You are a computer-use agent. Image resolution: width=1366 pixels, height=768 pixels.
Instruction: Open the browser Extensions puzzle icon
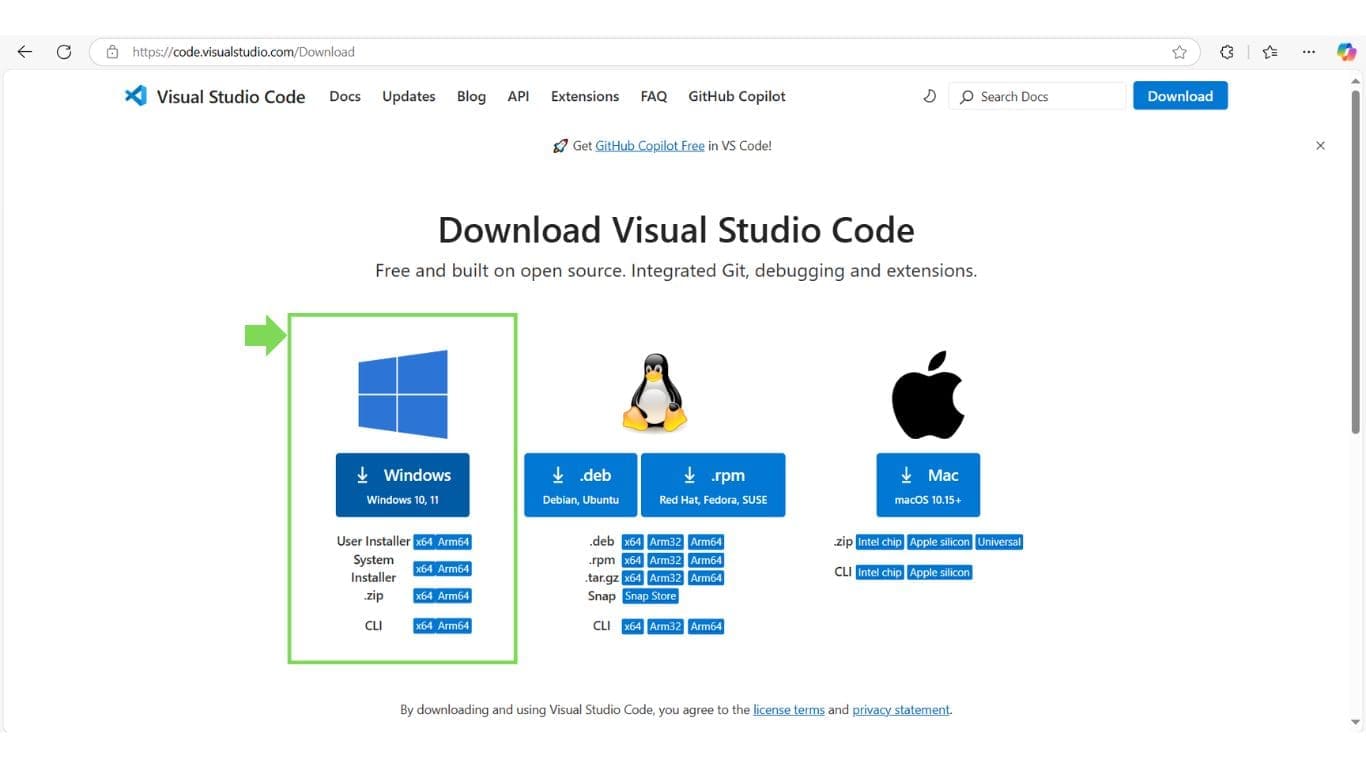point(1227,52)
